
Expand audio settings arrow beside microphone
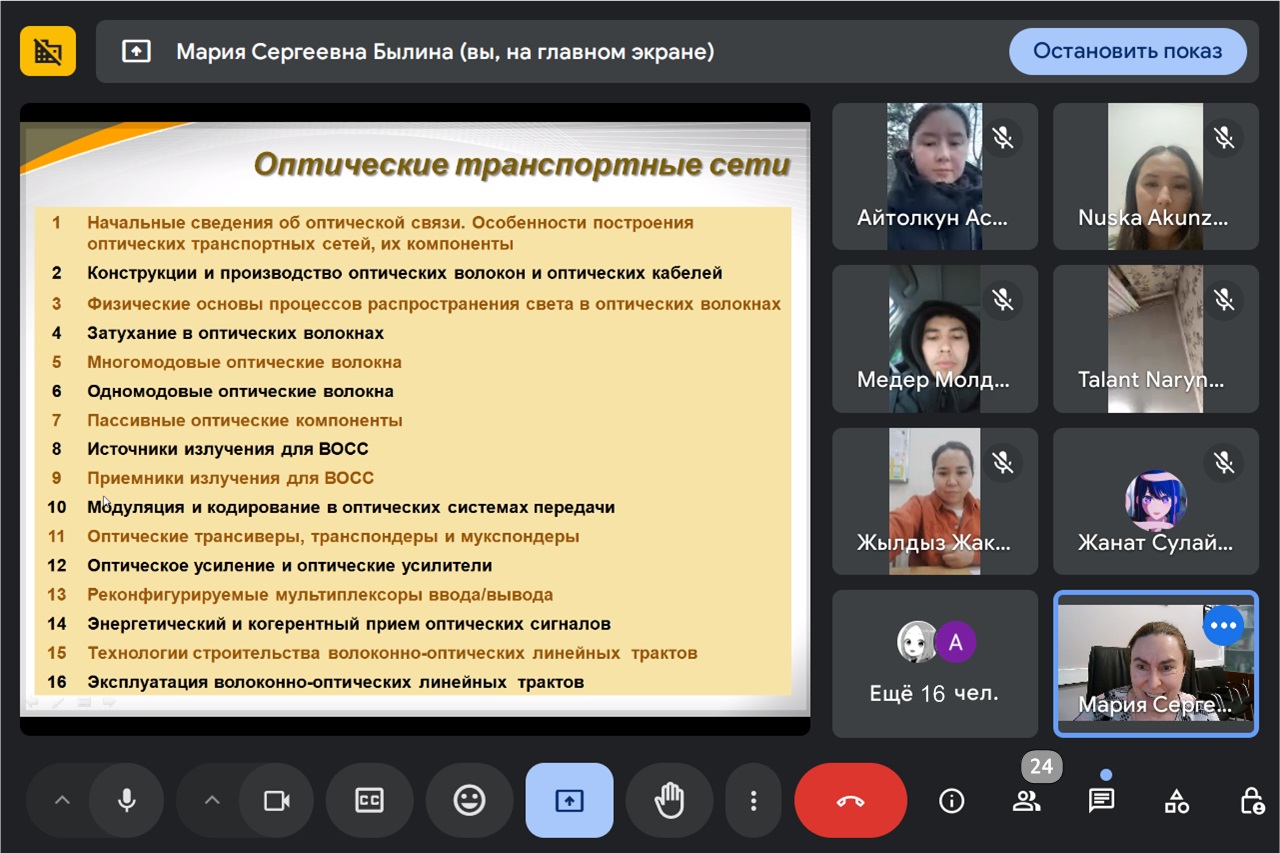tap(62, 800)
